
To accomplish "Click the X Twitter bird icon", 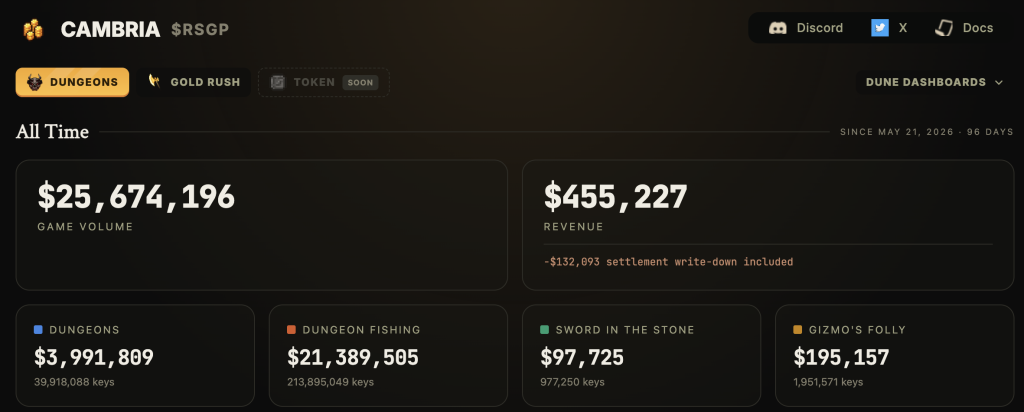I will coord(880,28).
